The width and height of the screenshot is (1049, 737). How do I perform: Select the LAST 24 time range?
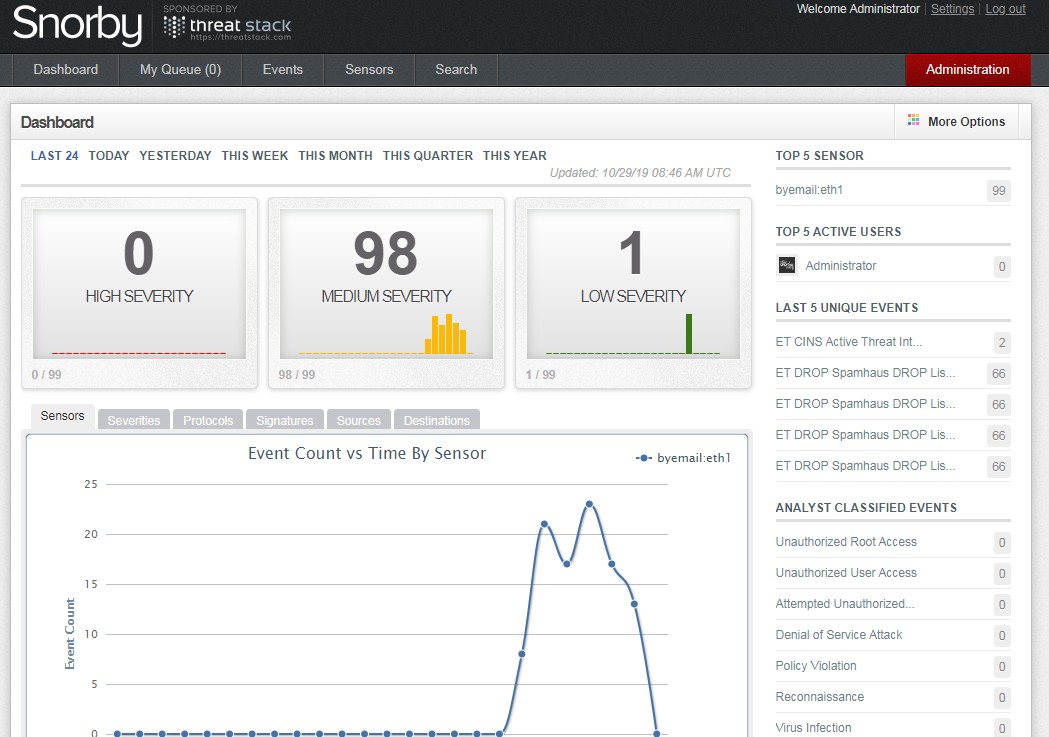point(54,156)
